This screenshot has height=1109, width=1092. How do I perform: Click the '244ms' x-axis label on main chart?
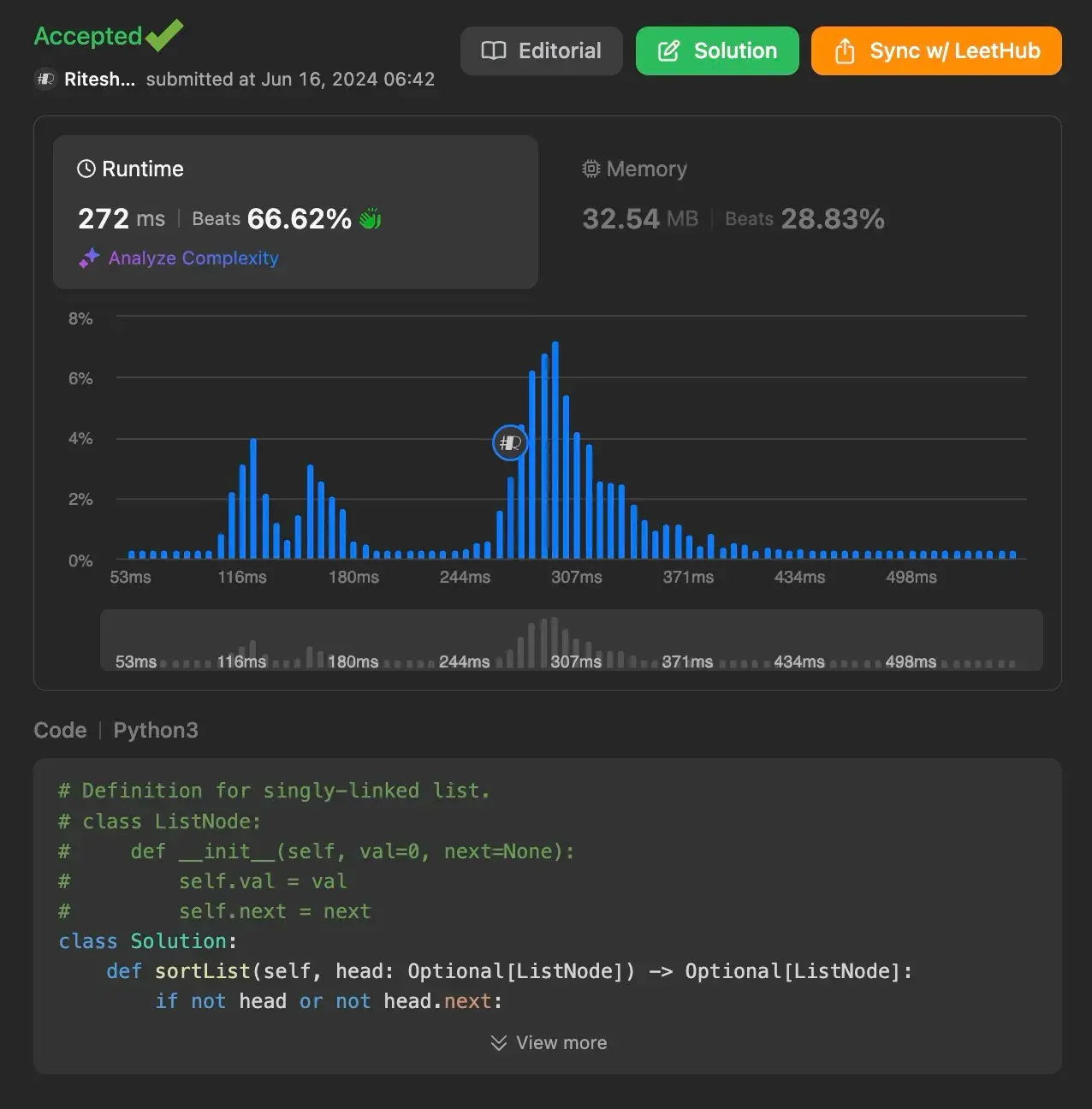coord(465,578)
